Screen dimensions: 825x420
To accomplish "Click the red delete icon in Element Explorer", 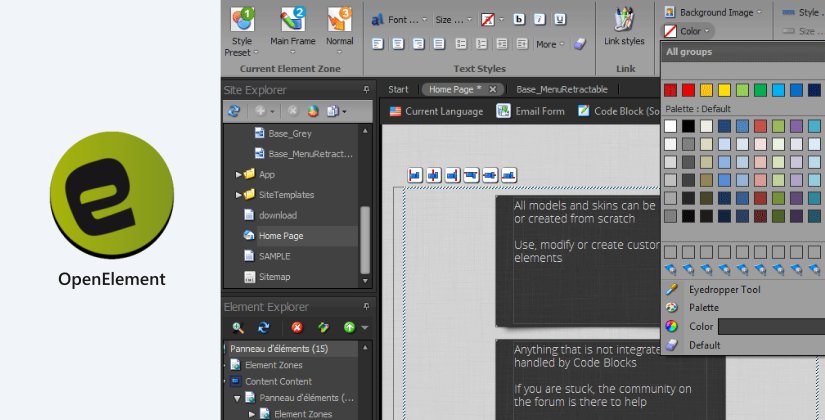I will [297, 327].
